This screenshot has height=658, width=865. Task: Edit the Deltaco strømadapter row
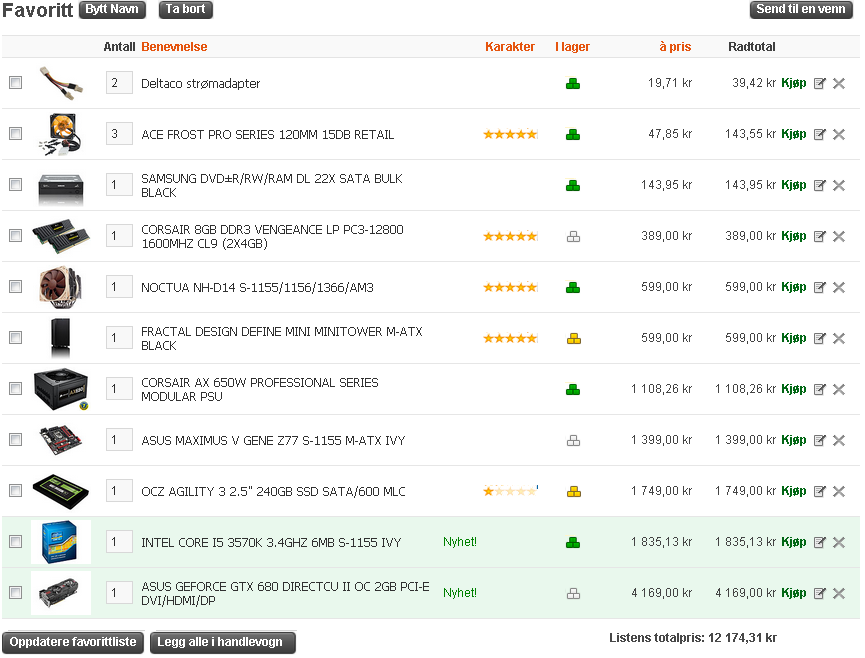820,83
